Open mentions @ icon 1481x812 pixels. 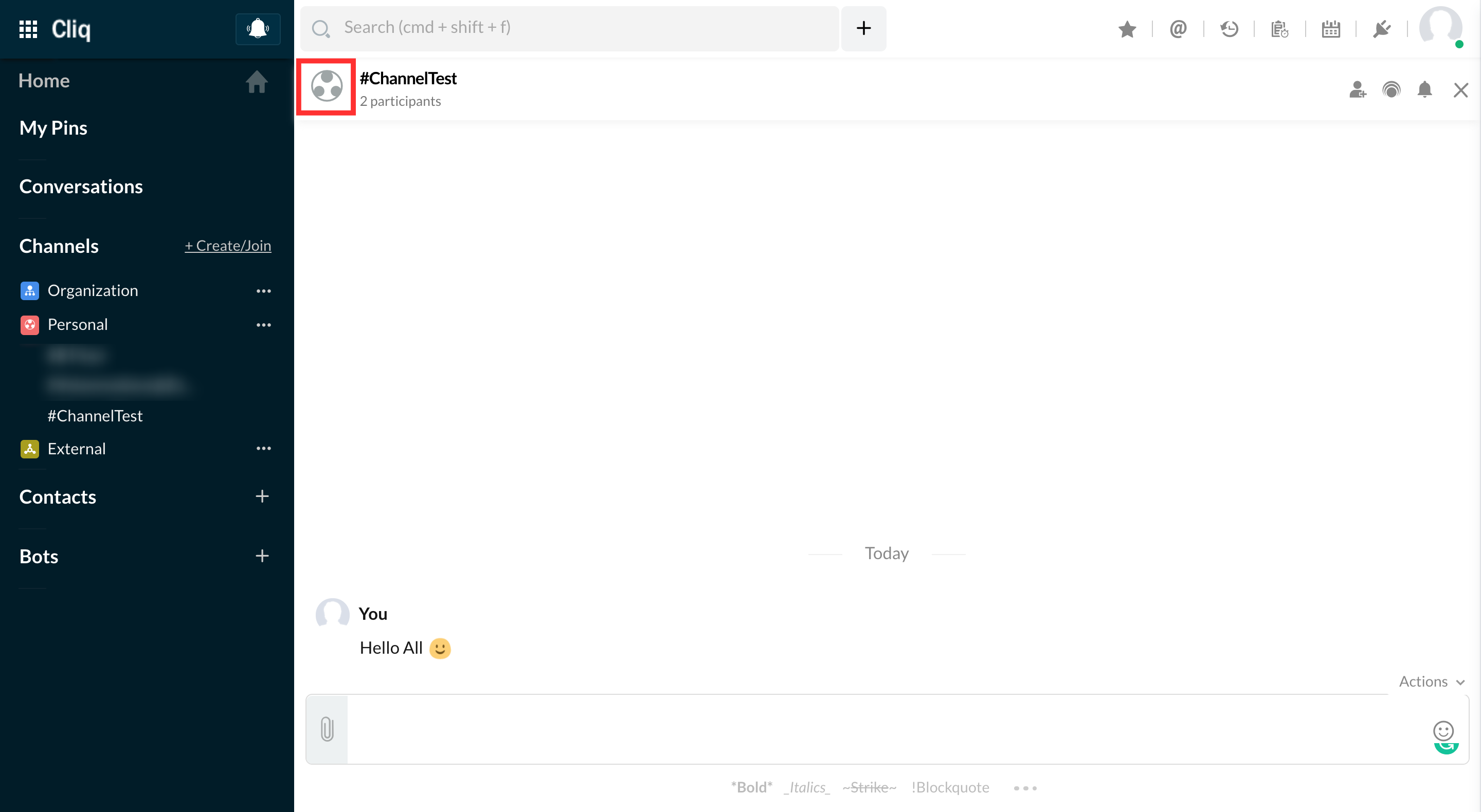pos(1178,29)
